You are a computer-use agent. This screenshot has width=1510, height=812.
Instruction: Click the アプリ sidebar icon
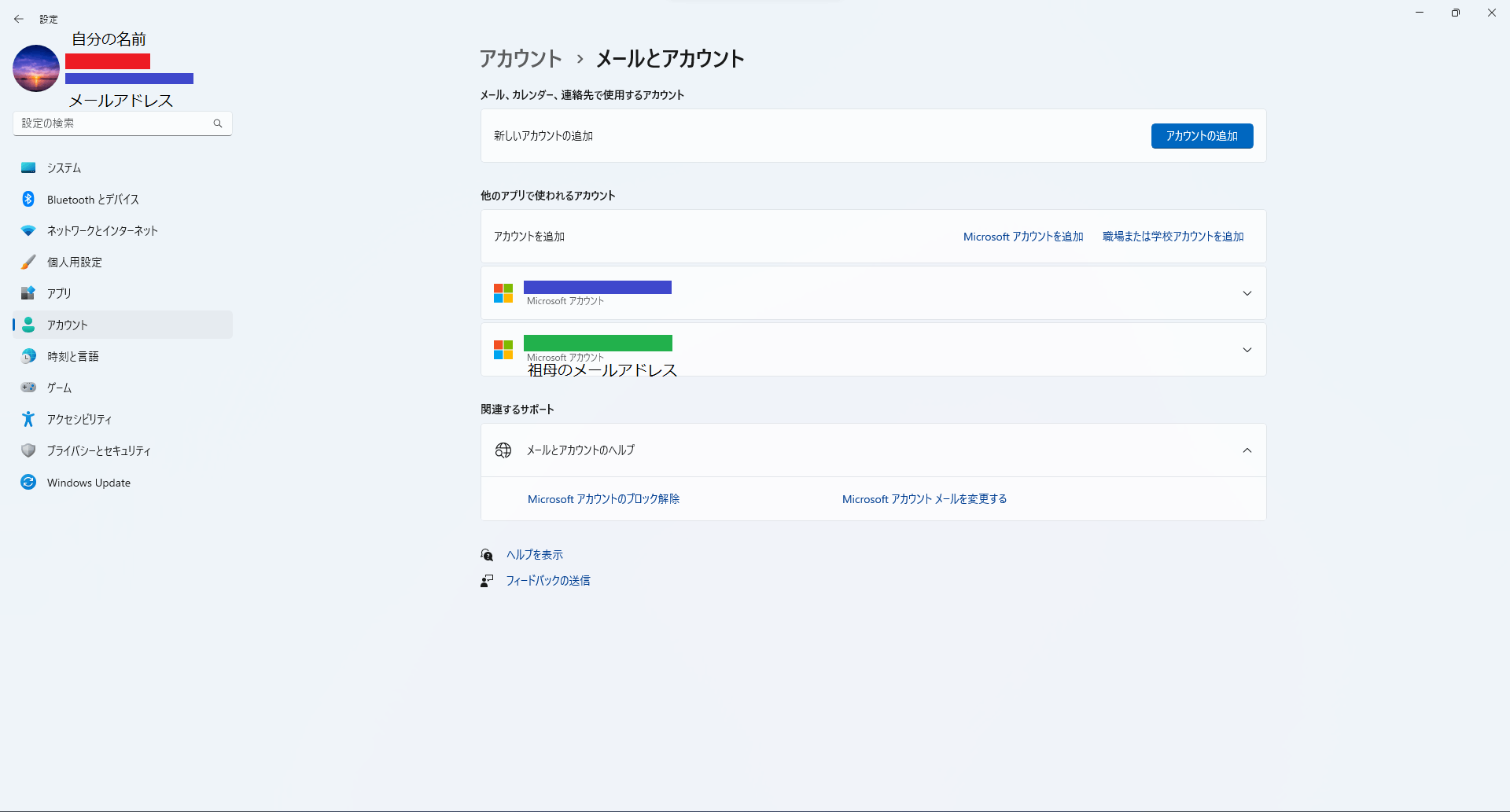pos(28,293)
